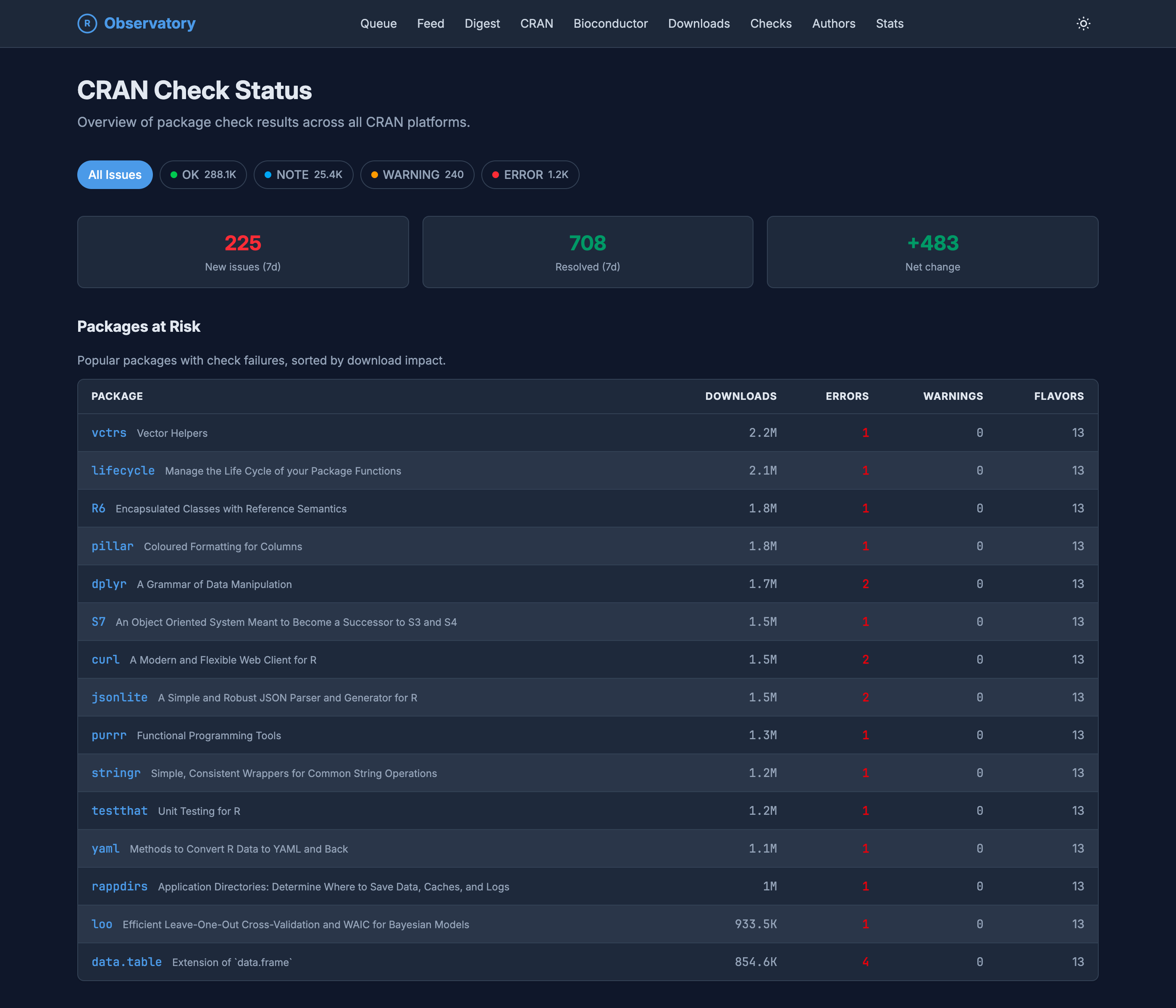This screenshot has height=1008, width=1176.
Task: Click the 1M downloads value for rappdirs
Action: [769, 886]
